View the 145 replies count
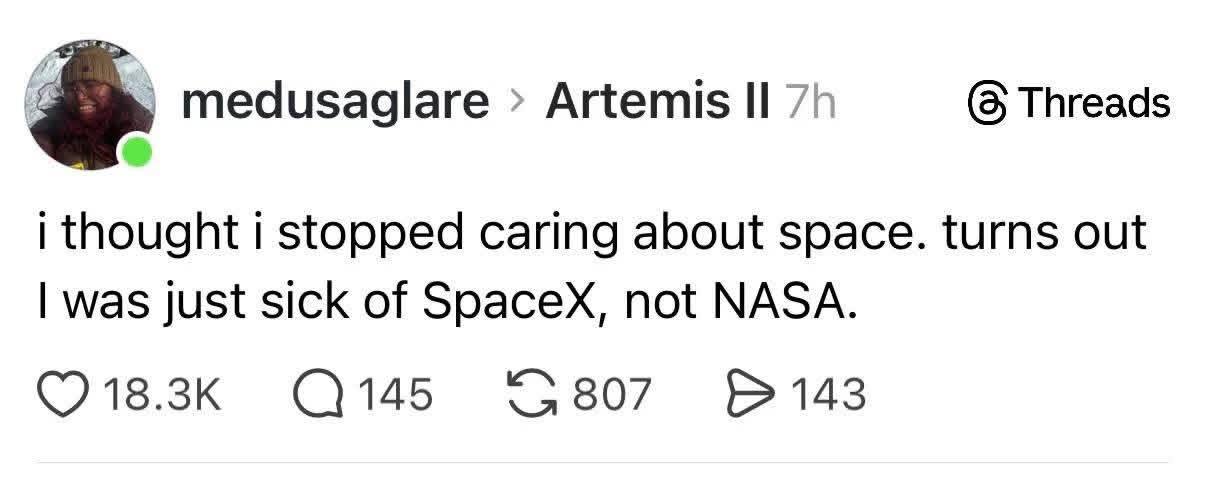This screenshot has width=1205, height=503. (394, 394)
